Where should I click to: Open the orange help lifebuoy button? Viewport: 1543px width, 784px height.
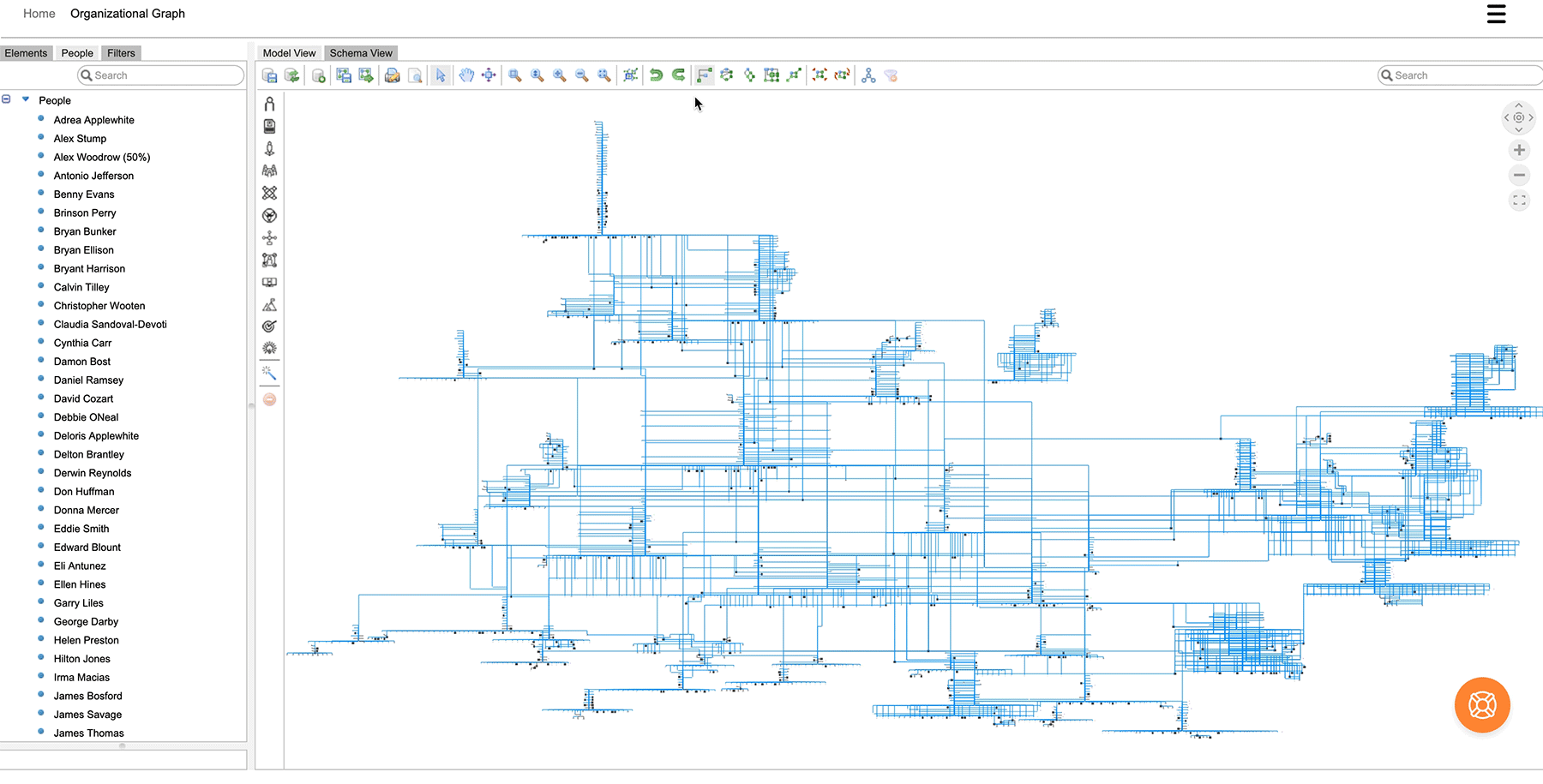click(x=1481, y=705)
